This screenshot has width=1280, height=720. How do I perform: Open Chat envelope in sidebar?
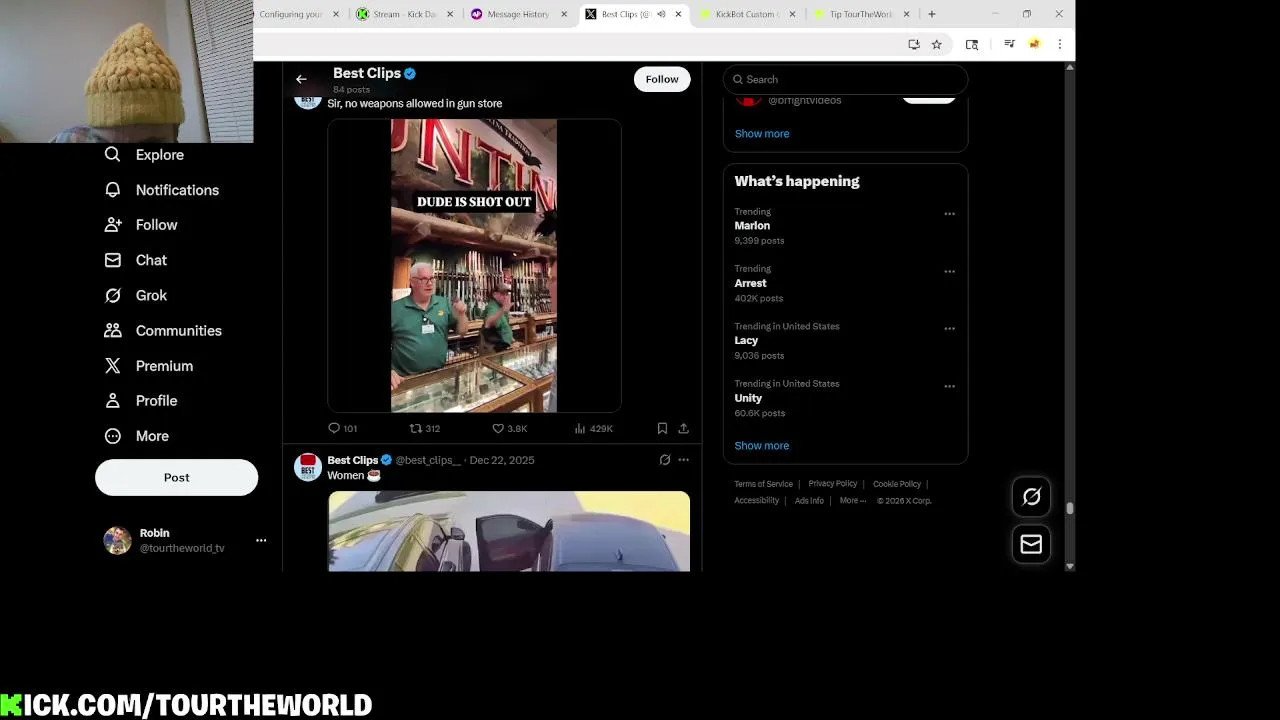point(113,260)
